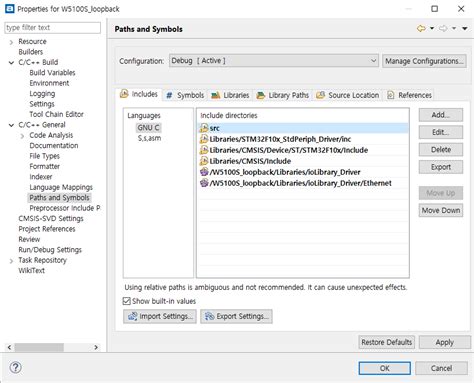The height and width of the screenshot is (383, 474).
Task: Focus the type filter text field
Action: point(53,28)
